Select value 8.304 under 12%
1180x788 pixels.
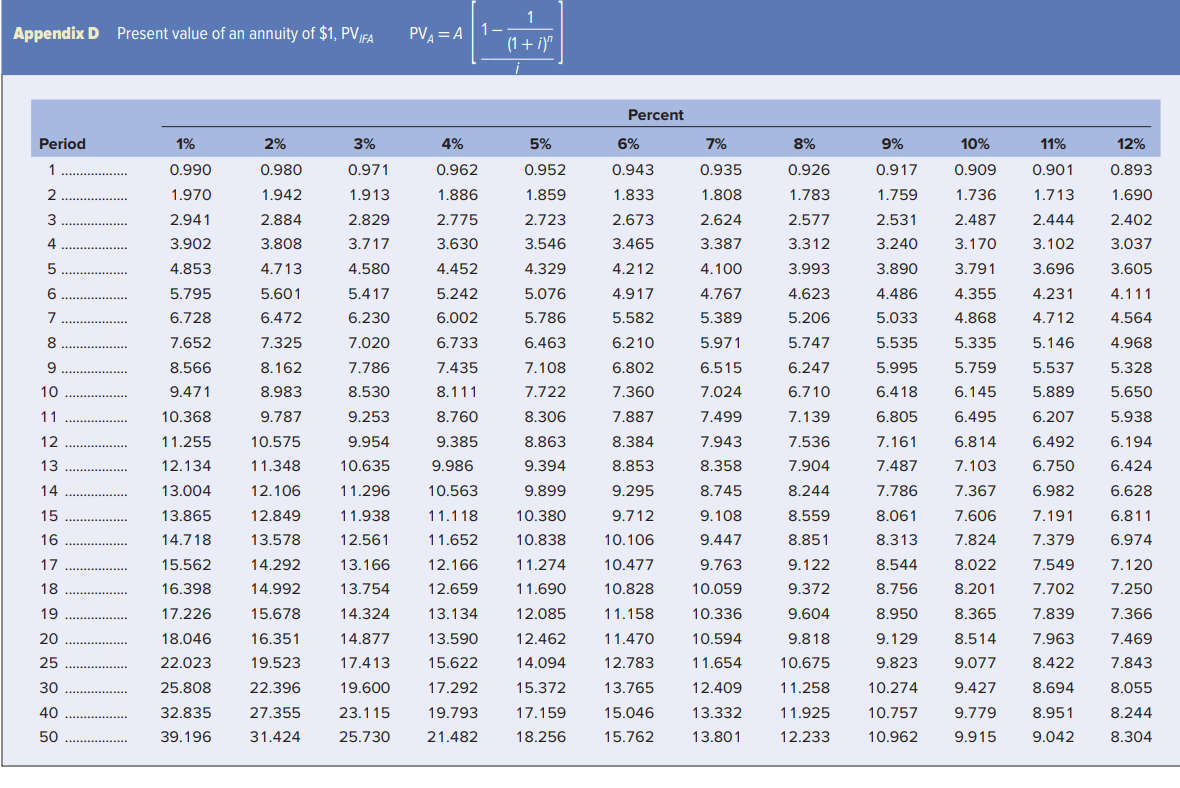(x=1131, y=737)
